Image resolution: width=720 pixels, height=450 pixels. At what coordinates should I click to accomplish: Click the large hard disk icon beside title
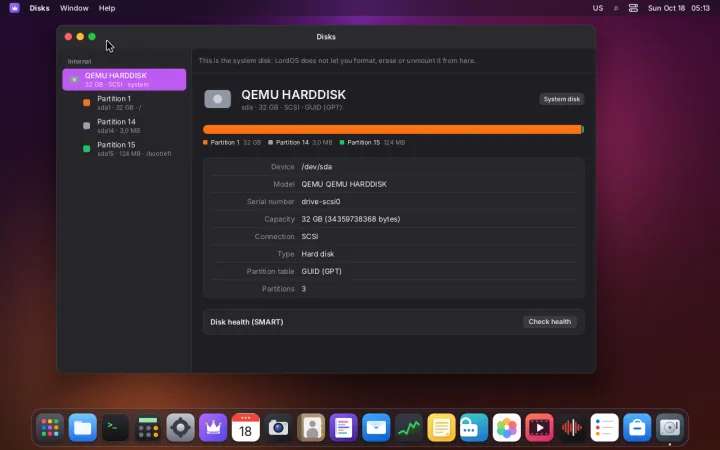coord(218,99)
